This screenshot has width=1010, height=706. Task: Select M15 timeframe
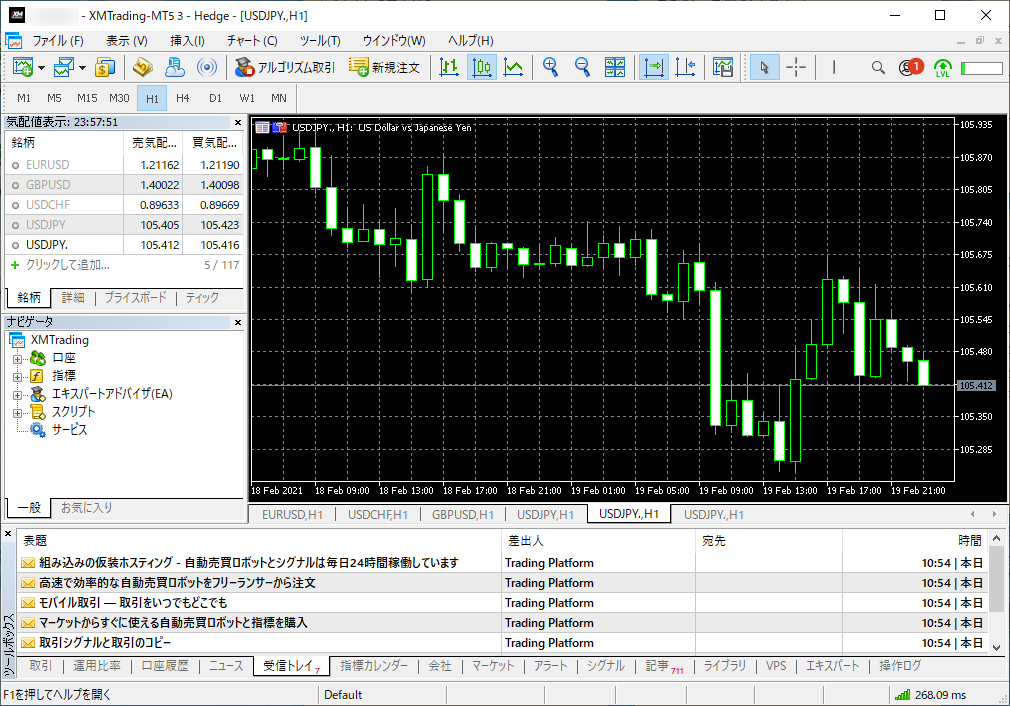pyautogui.click(x=87, y=98)
